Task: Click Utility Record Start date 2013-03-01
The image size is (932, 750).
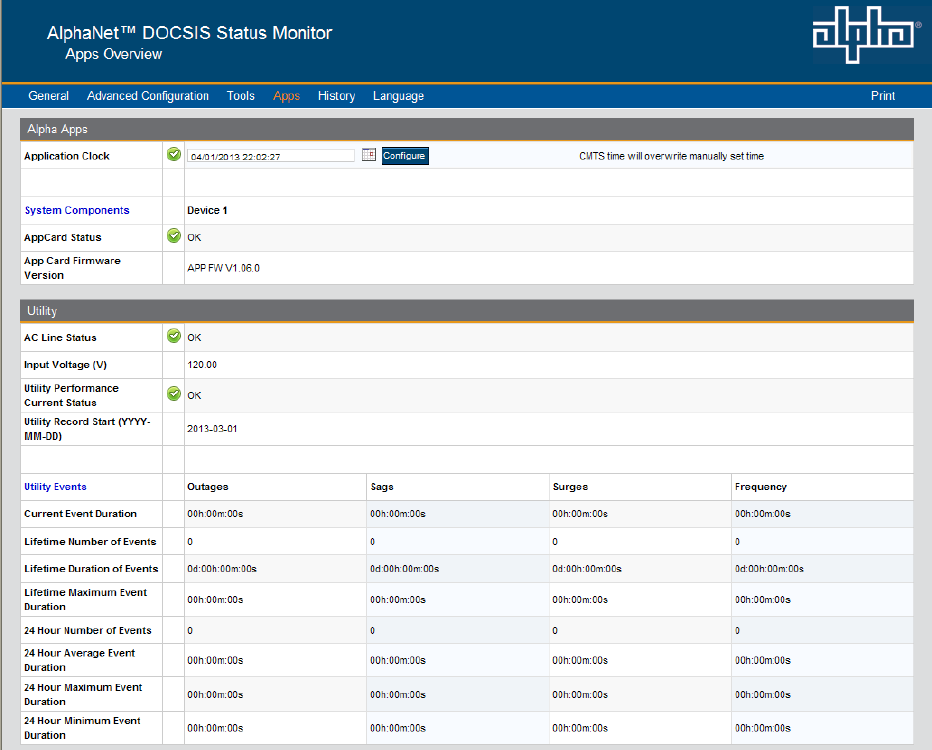Action: [x=212, y=428]
